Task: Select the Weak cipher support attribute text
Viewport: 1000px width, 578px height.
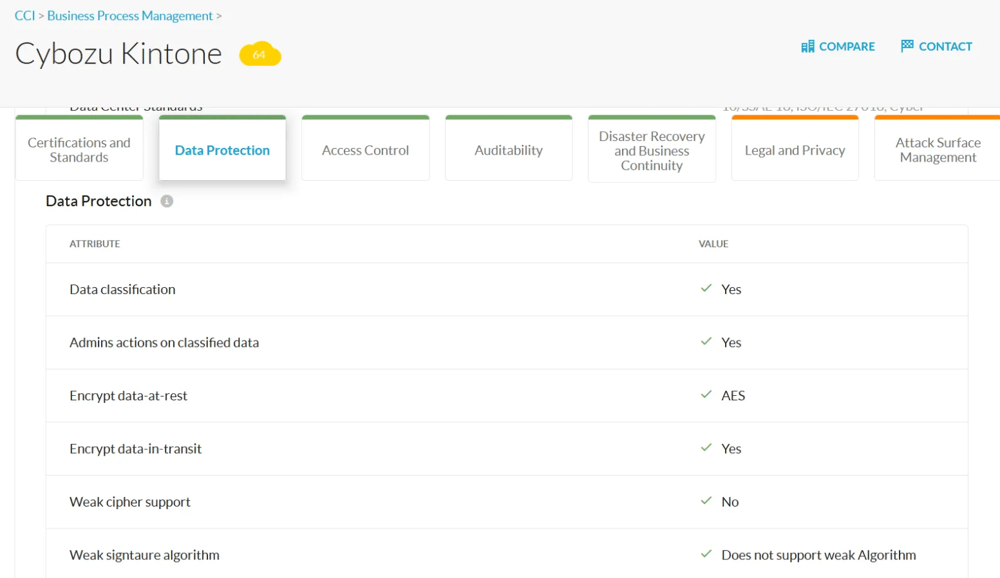Action: tap(130, 502)
